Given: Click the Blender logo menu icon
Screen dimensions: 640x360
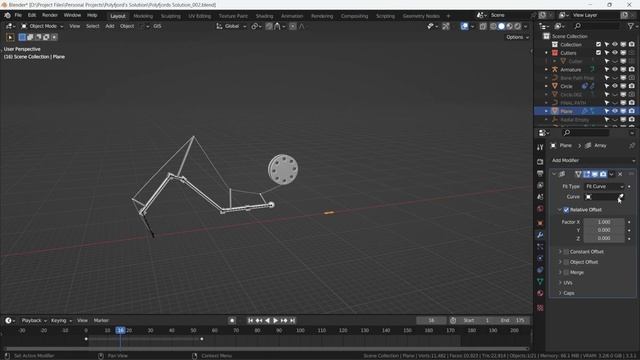Looking at the screenshot, I should point(7,16).
